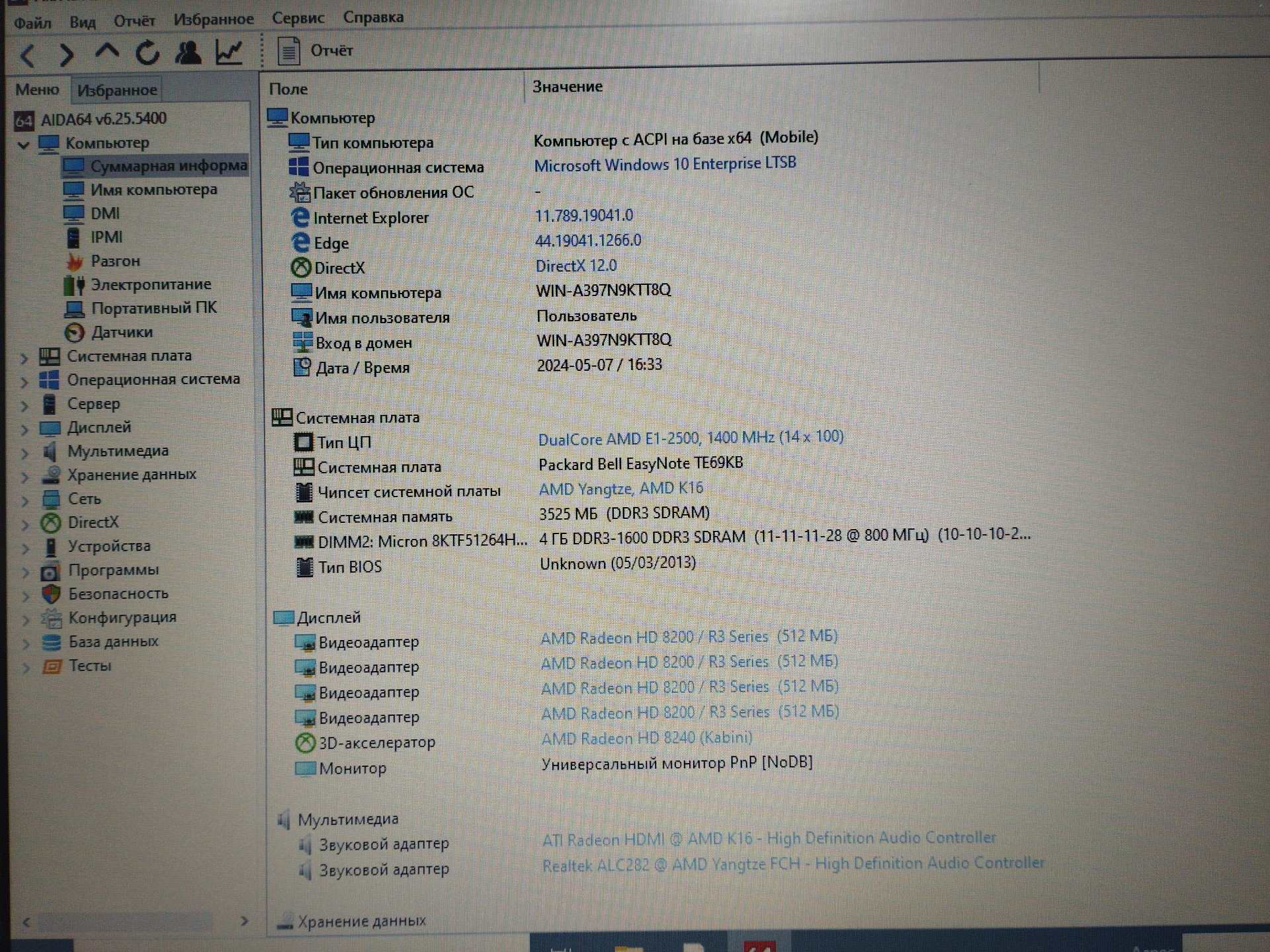
Task: Click the Тесты icon in tree
Action: [52, 666]
